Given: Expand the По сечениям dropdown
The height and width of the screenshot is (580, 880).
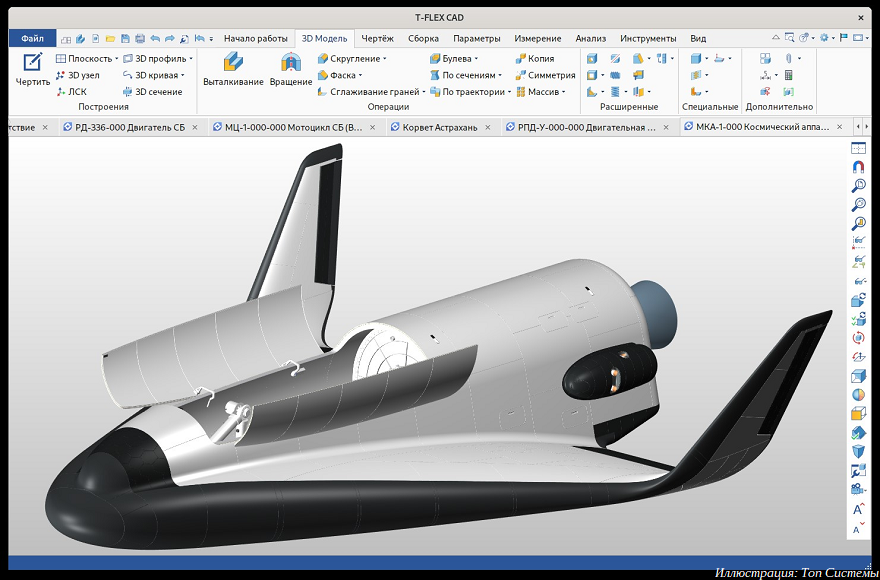Looking at the screenshot, I should coord(500,75).
